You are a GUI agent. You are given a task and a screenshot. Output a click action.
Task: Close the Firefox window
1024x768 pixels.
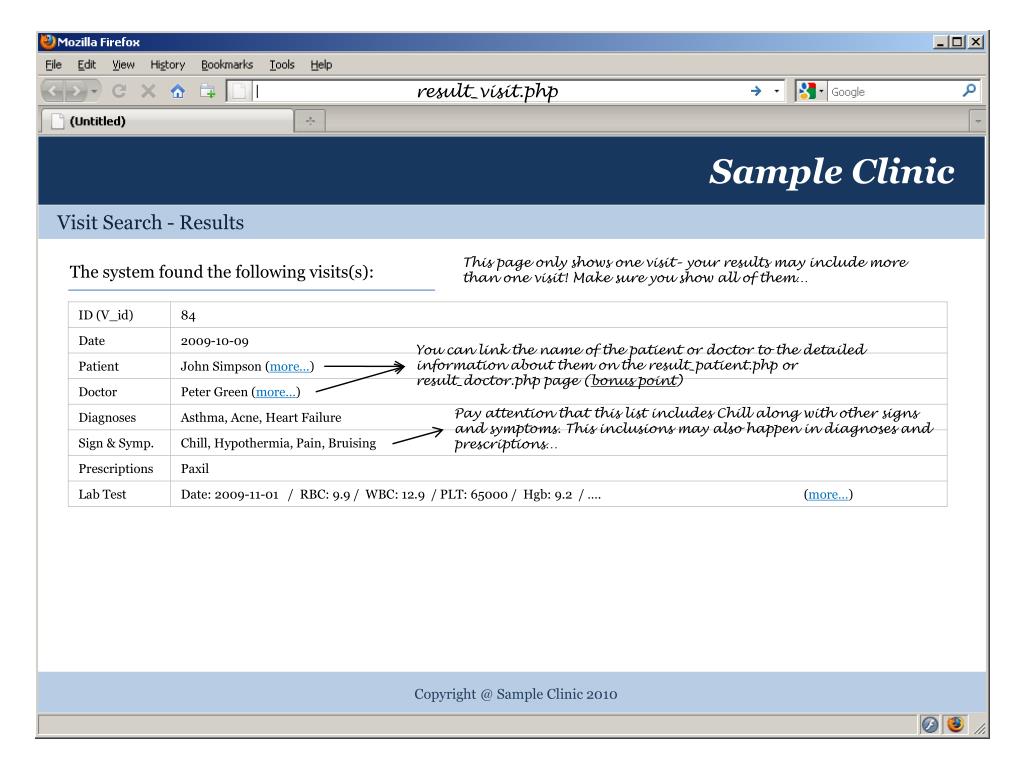976,42
